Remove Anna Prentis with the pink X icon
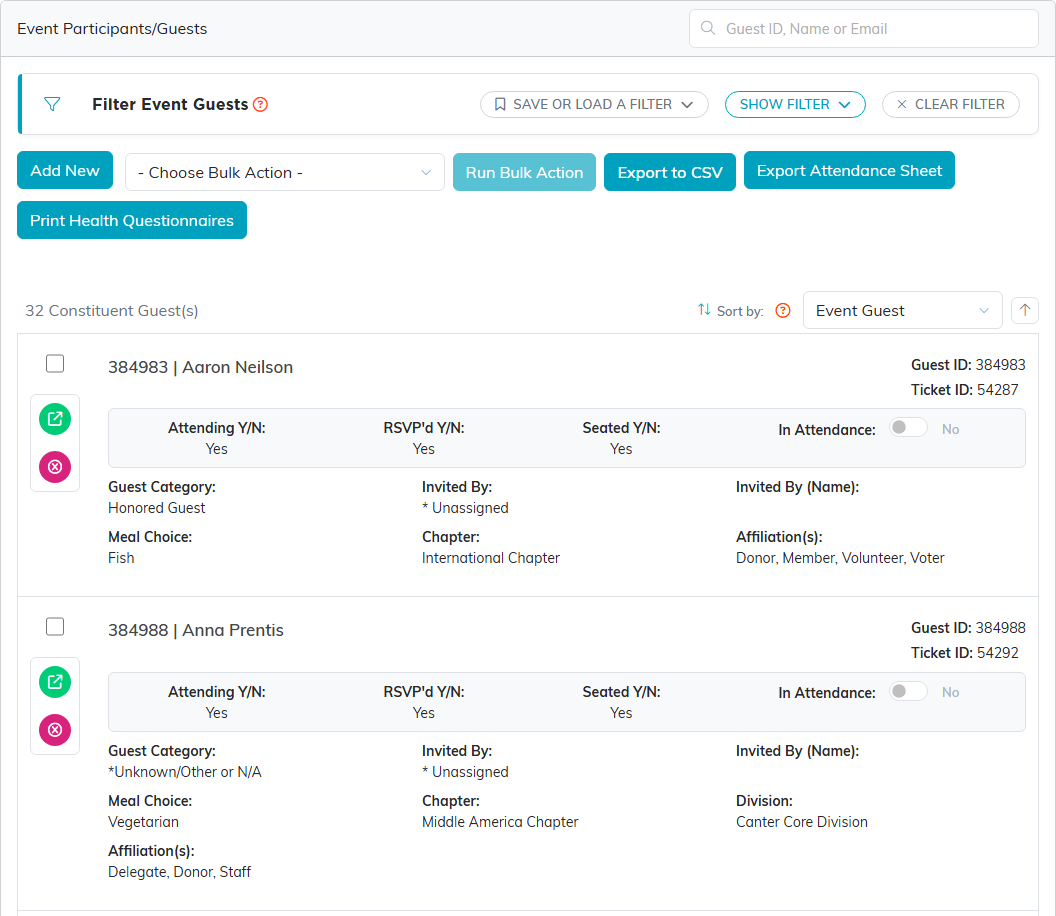The width and height of the screenshot is (1056, 916). tap(55, 729)
